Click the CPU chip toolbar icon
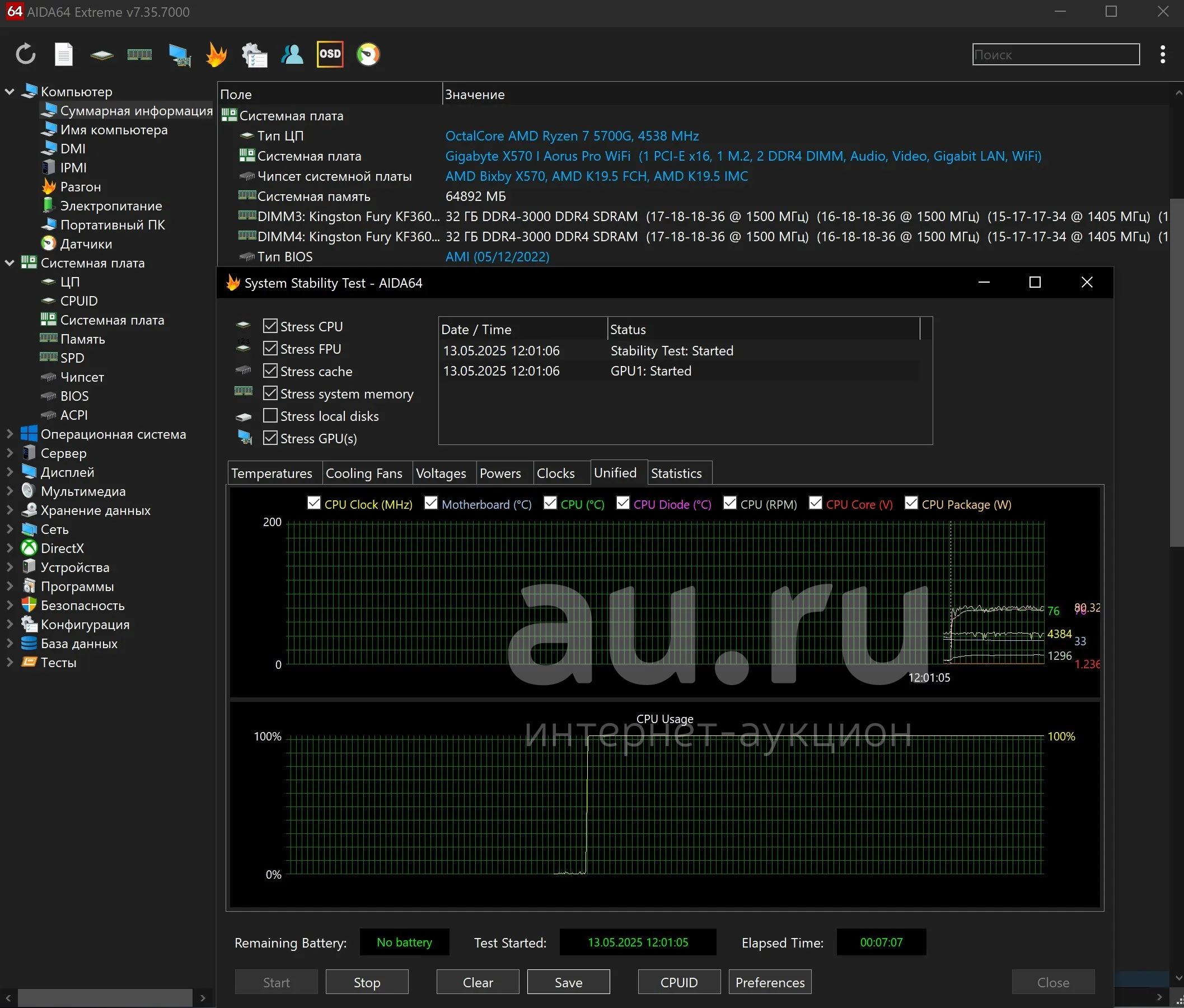1184x1008 pixels. (102, 55)
